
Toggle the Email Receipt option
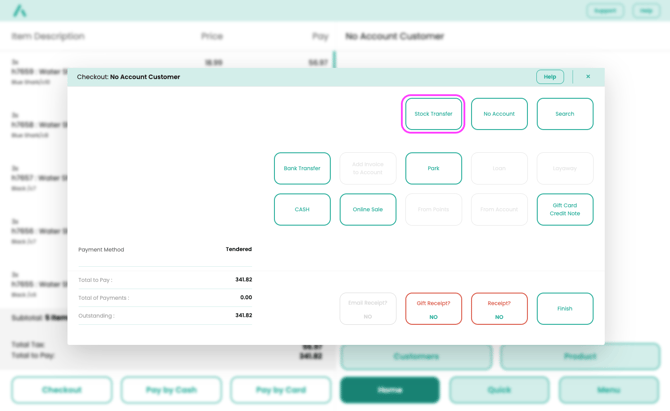[x=367, y=309]
